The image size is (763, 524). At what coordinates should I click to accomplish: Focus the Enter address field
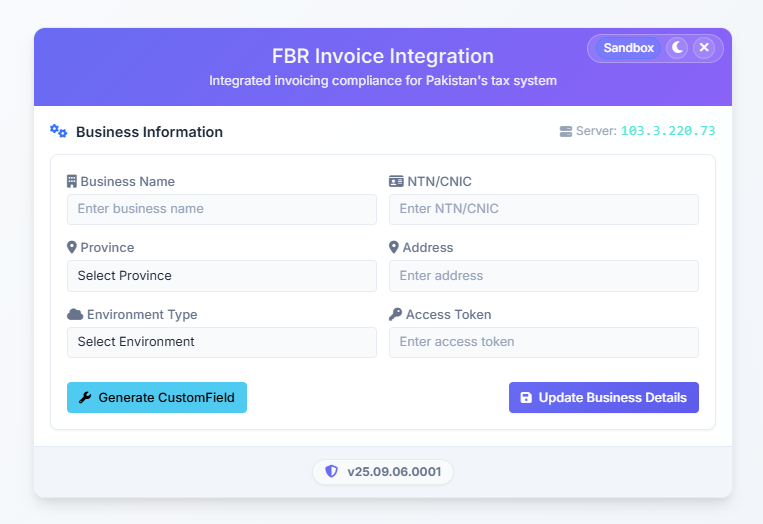pos(544,276)
